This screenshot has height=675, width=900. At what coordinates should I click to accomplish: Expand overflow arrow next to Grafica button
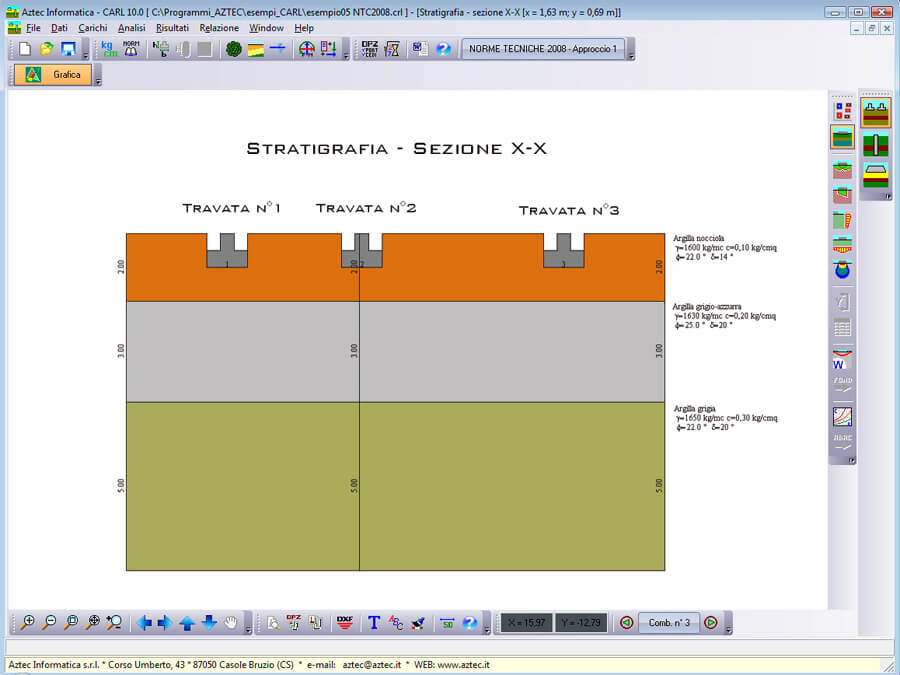pyautogui.click(x=98, y=80)
